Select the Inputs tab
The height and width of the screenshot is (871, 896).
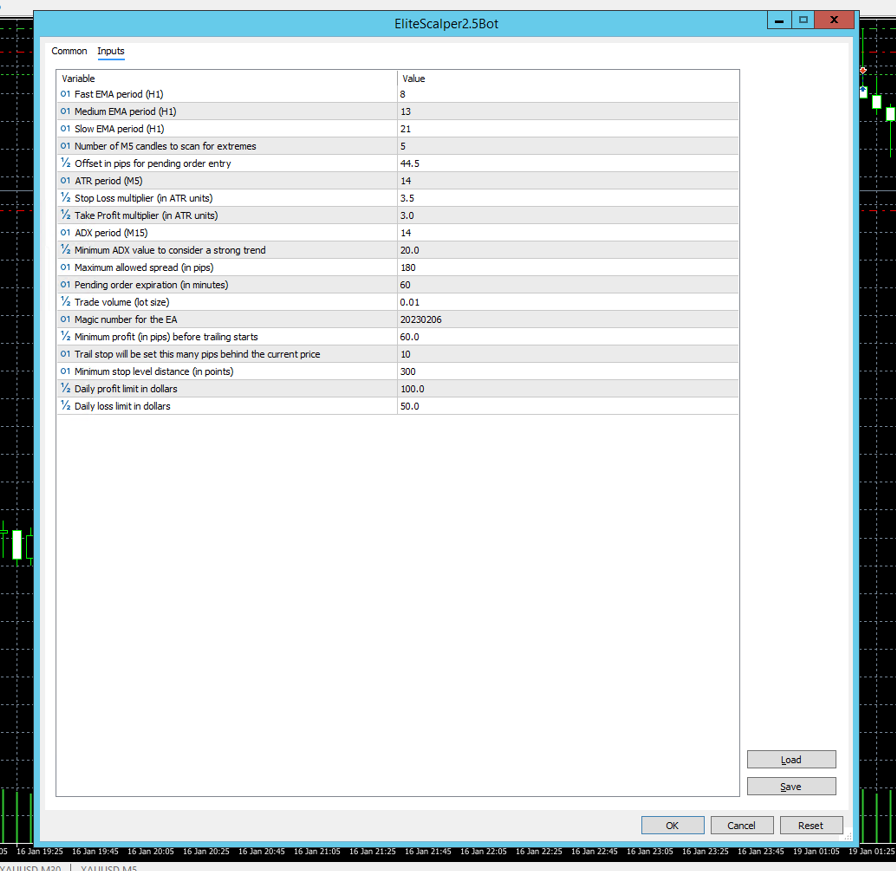[x=111, y=51]
